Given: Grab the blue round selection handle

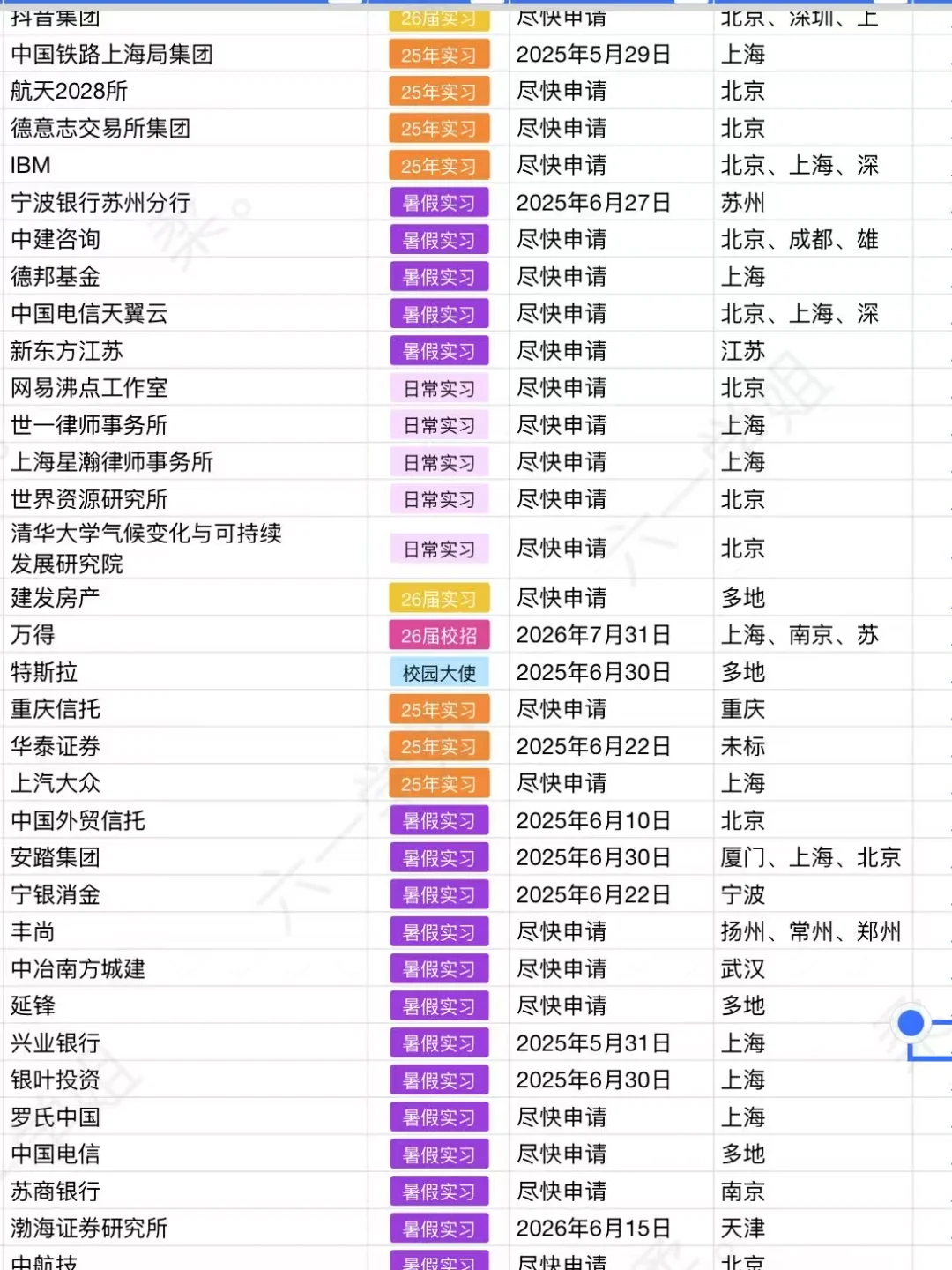Looking at the screenshot, I should 911,1023.
